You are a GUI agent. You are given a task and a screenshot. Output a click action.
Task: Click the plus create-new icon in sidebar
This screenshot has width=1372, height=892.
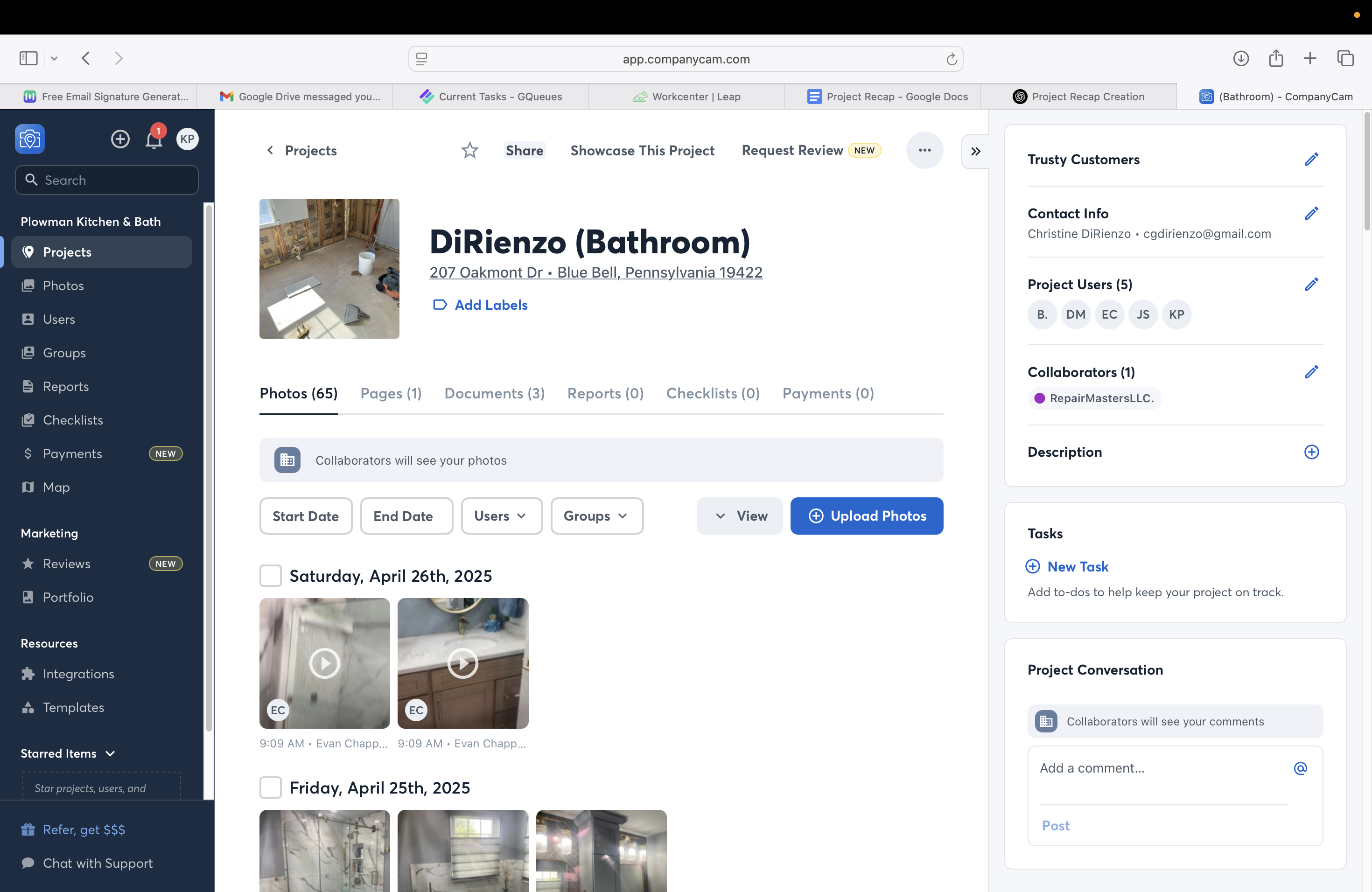coord(120,139)
